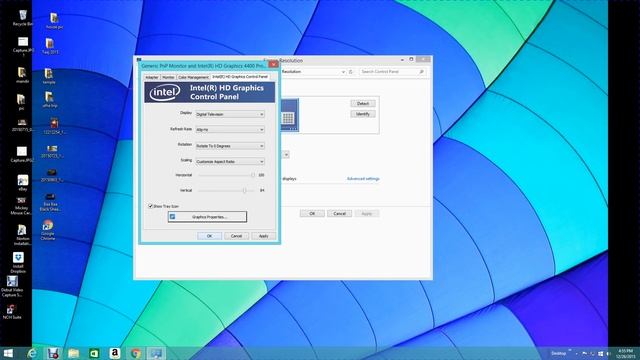640x360 pixels.
Task: Click the search magnifier in Control Panel
Action: pyautogui.click(x=421, y=72)
